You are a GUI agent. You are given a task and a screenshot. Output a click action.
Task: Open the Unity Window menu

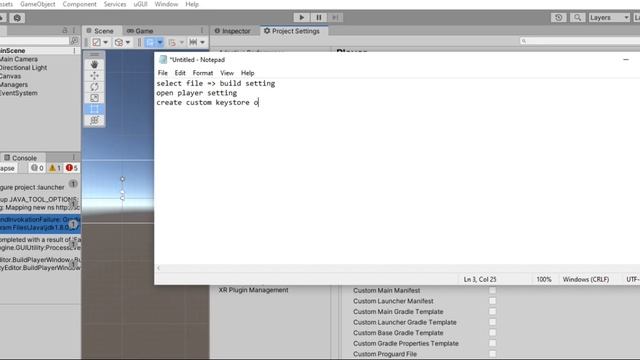pos(166,4)
